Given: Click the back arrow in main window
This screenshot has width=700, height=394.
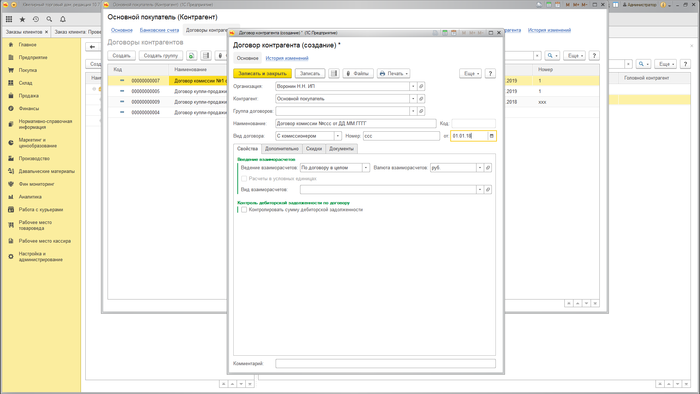Looking at the screenshot, I should tap(92, 46).
